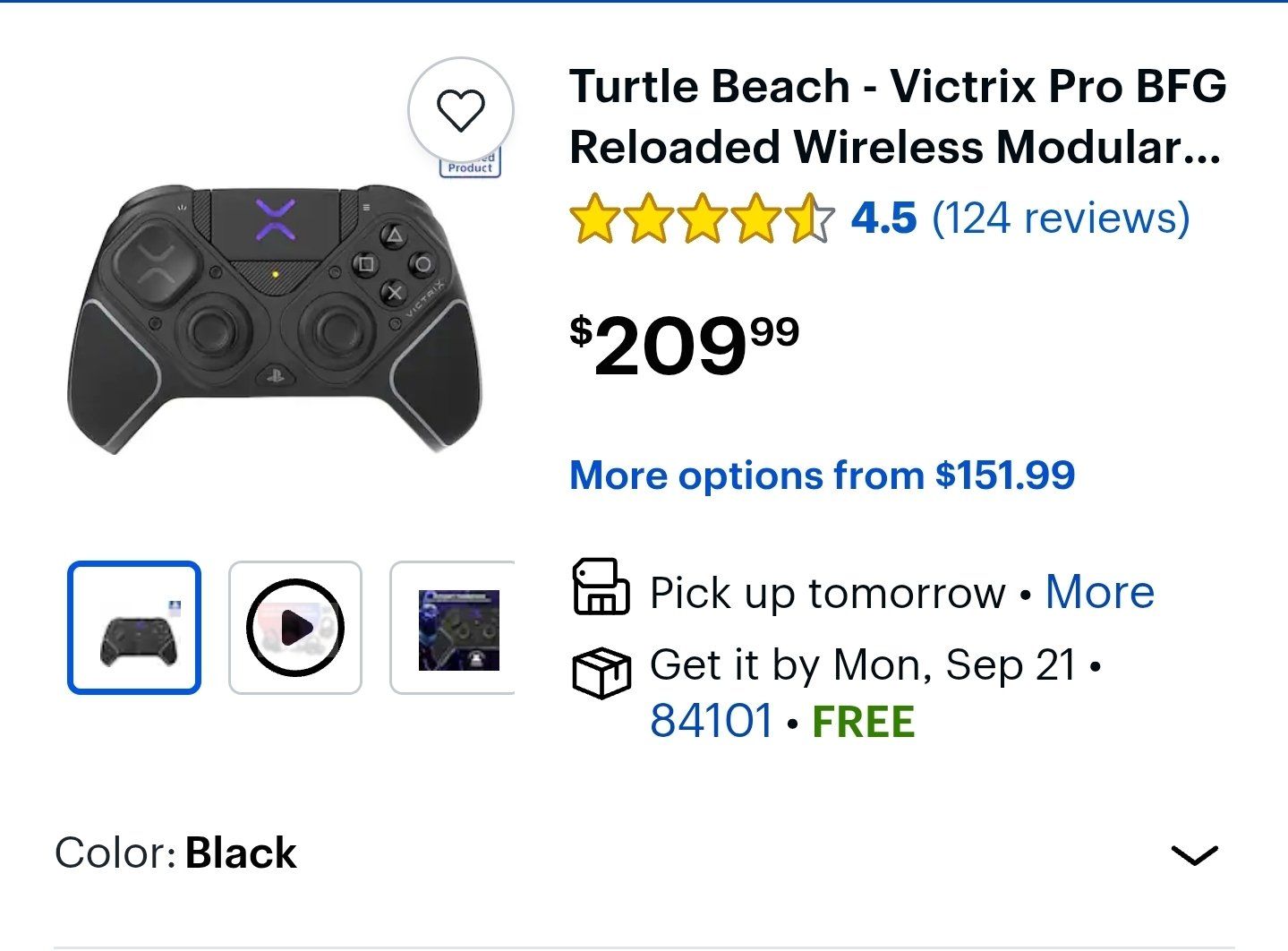The image size is (1288, 951).
Task: Click the Pick up tomorrow text
Action: [x=828, y=593]
